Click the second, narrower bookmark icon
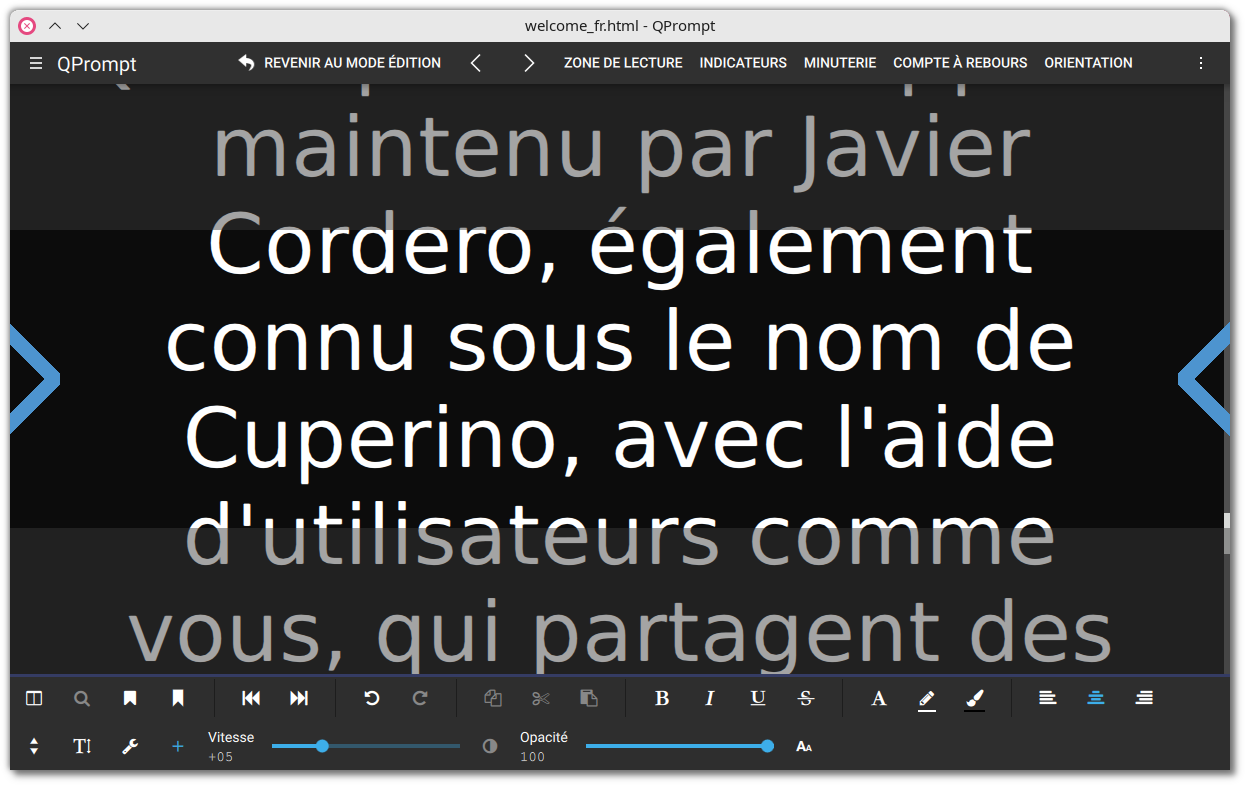 pos(178,698)
